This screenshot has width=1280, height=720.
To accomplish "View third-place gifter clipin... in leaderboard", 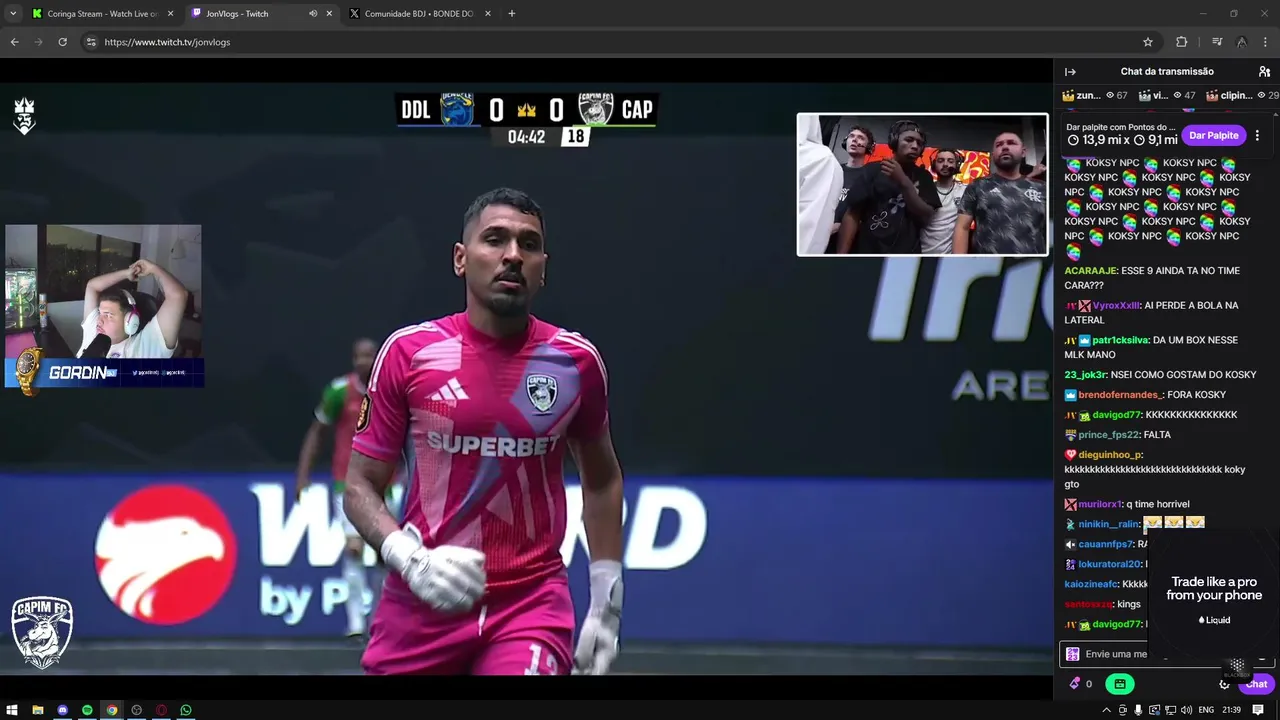I will point(1242,95).
